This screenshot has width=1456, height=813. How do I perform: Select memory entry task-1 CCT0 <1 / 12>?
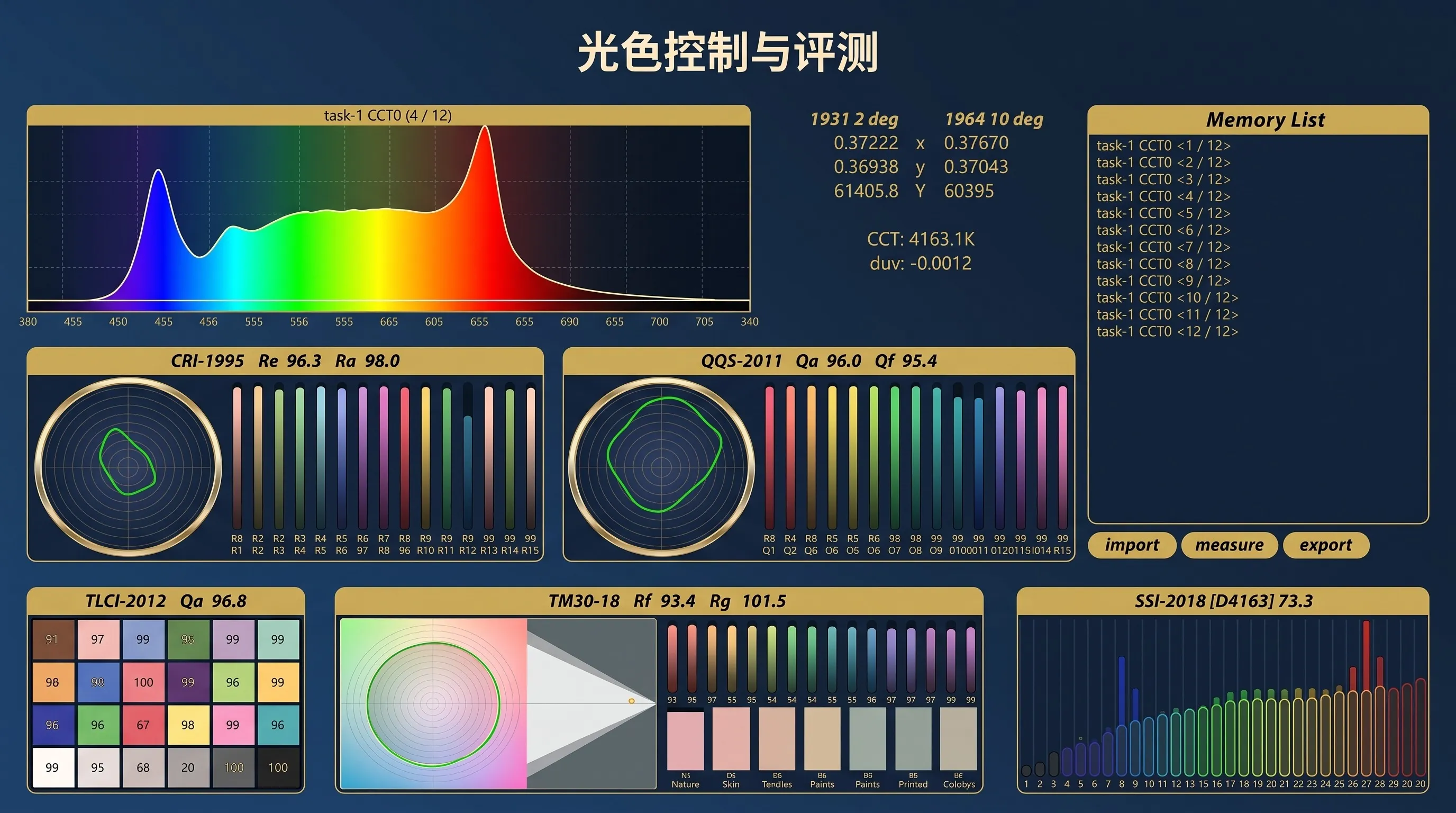pyautogui.click(x=1163, y=146)
